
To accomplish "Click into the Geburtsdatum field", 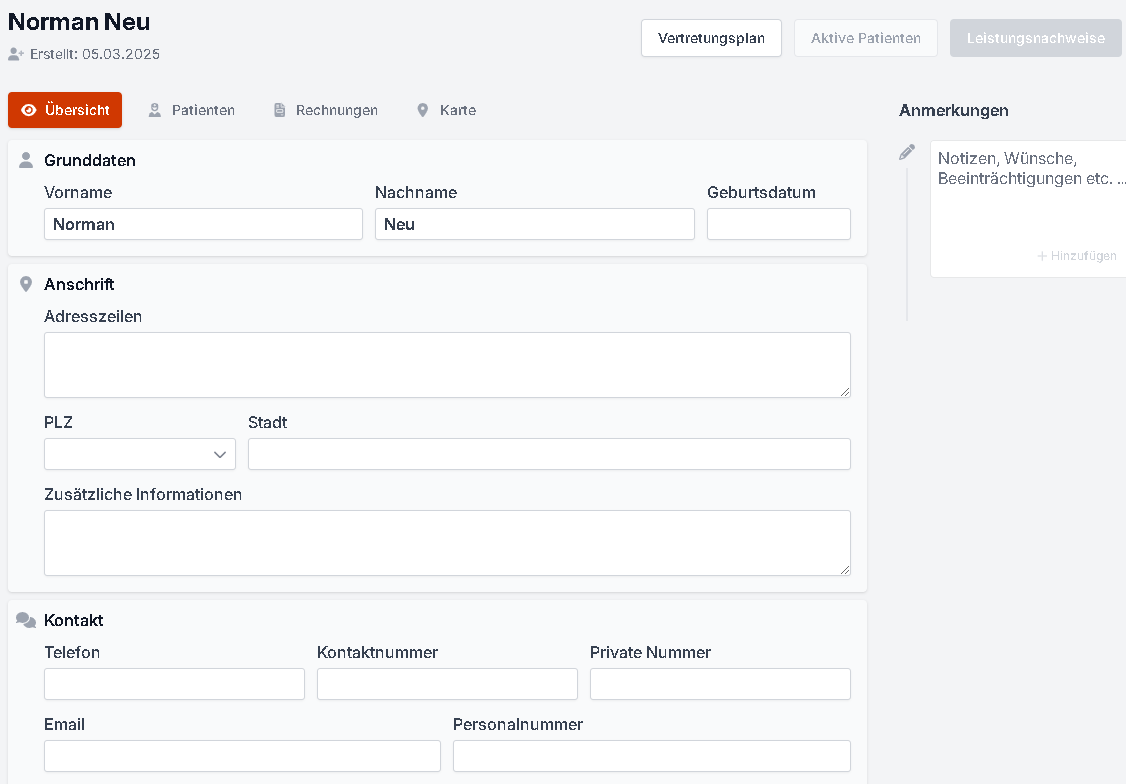I will click(778, 224).
